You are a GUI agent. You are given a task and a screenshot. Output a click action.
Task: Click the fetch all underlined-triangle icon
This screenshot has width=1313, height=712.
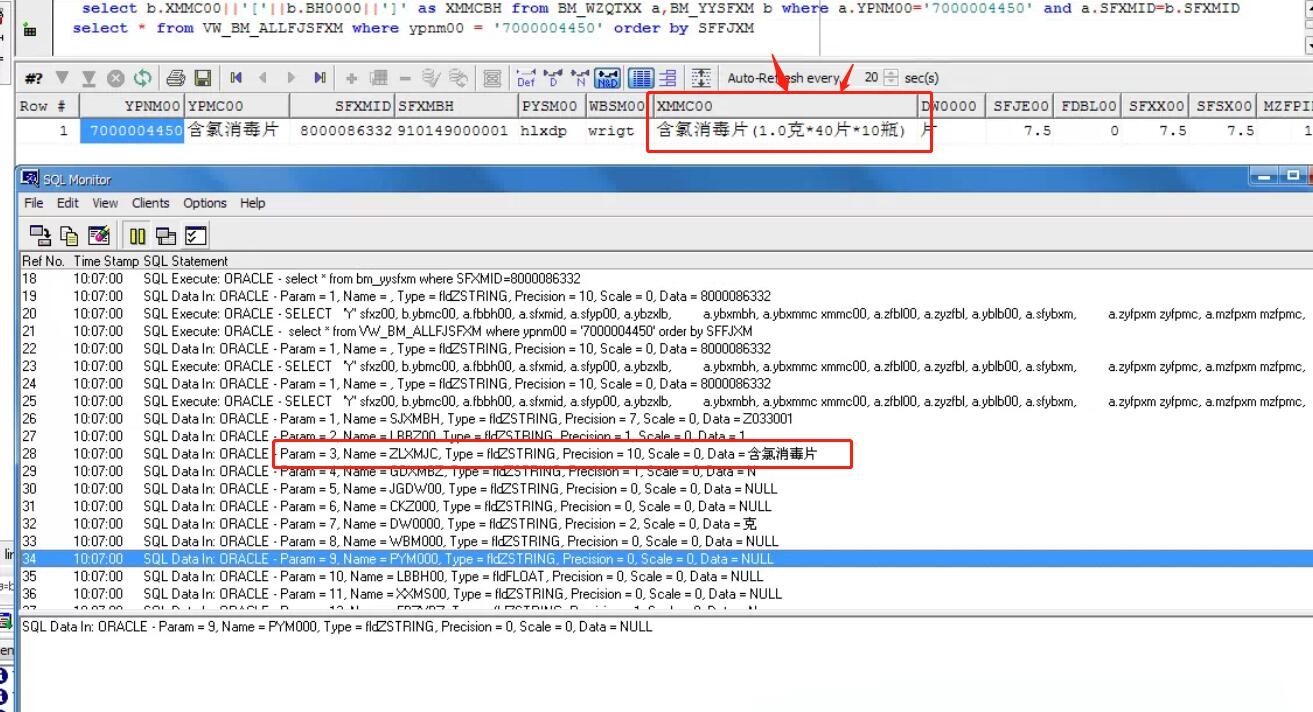pyautogui.click(x=88, y=78)
